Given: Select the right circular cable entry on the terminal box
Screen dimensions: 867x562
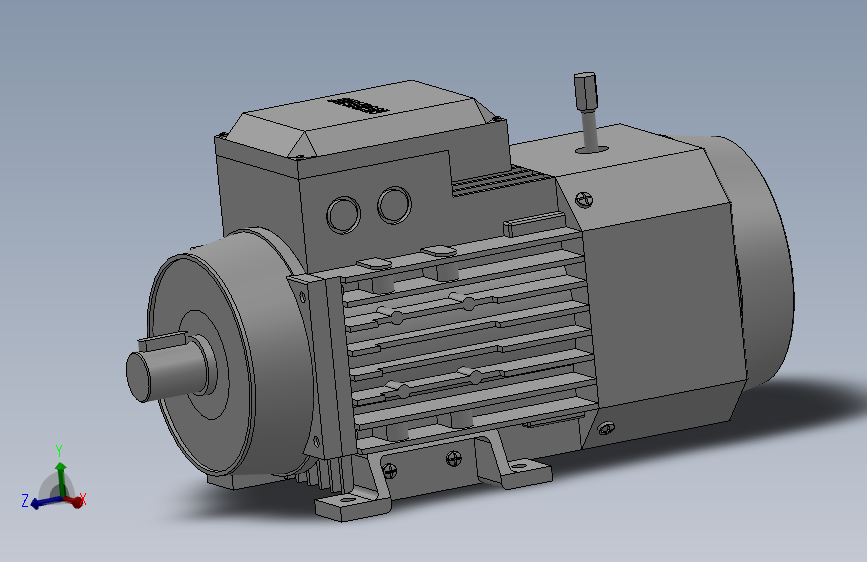Looking at the screenshot, I should point(394,205).
